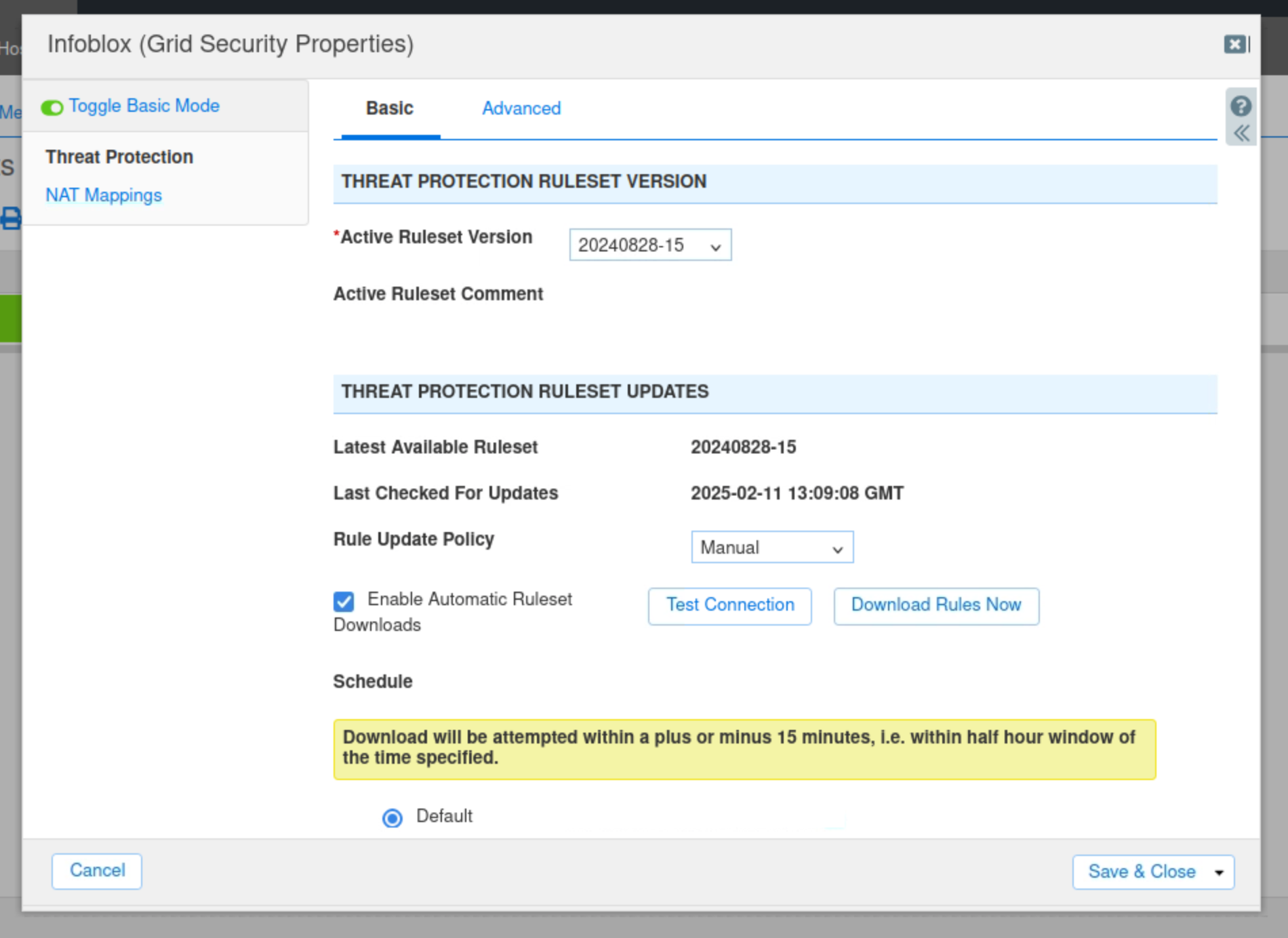The height and width of the screenshot is (938, 1288).
Task: Click the yellow download schedule notice
Action: point(744,749)
